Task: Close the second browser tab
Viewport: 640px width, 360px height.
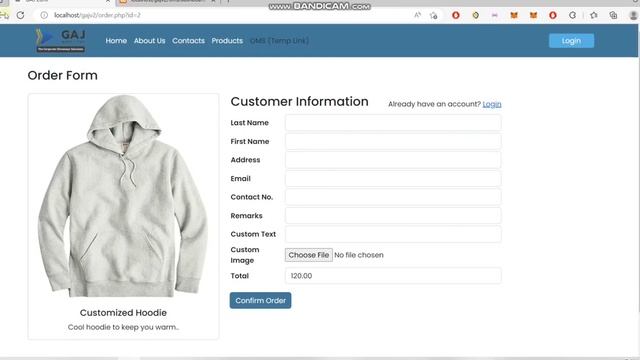Action: (214, 2)
